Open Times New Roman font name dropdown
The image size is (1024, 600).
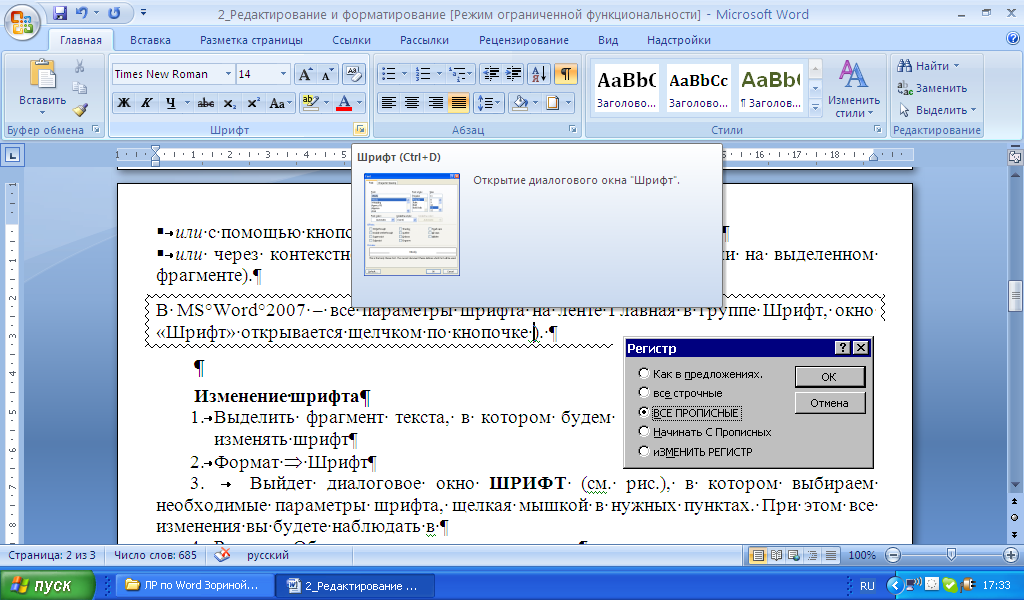click(x=228, y=74)
